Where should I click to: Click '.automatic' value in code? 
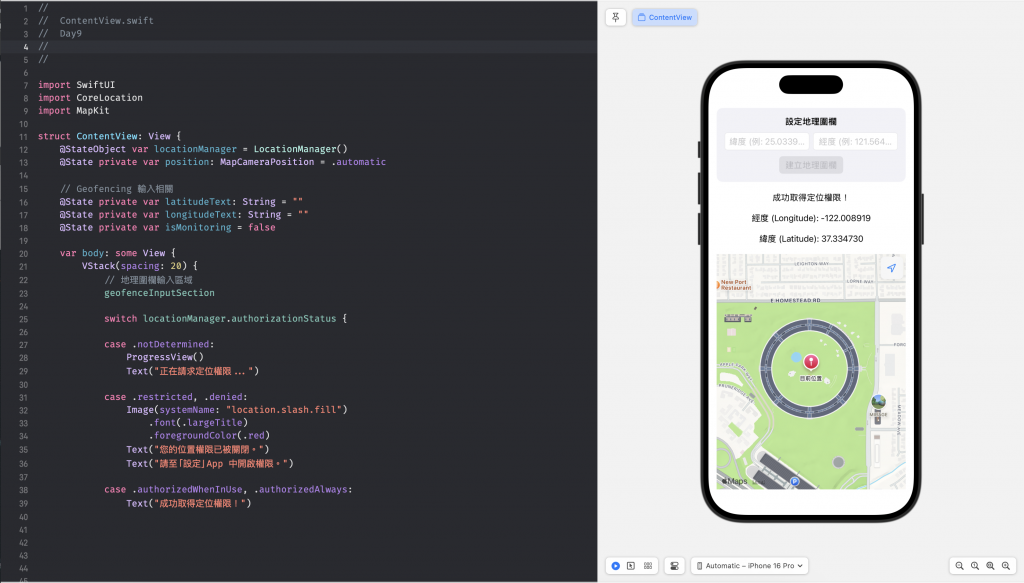pos(359,162)
